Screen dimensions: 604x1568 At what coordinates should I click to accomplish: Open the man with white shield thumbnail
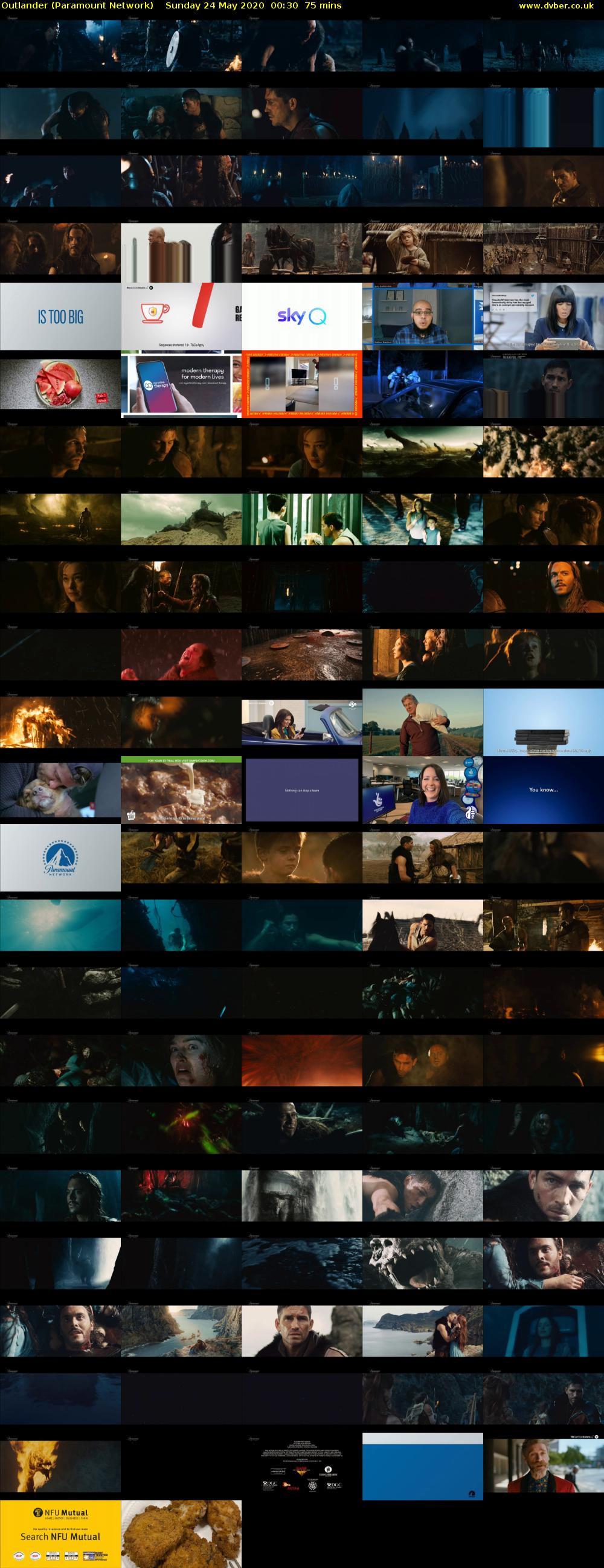coord(181,47)
